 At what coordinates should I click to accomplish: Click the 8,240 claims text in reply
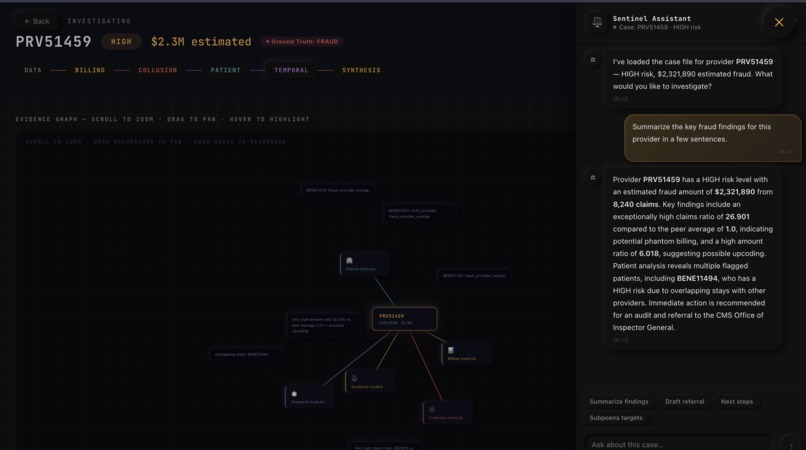click(635, 204)
